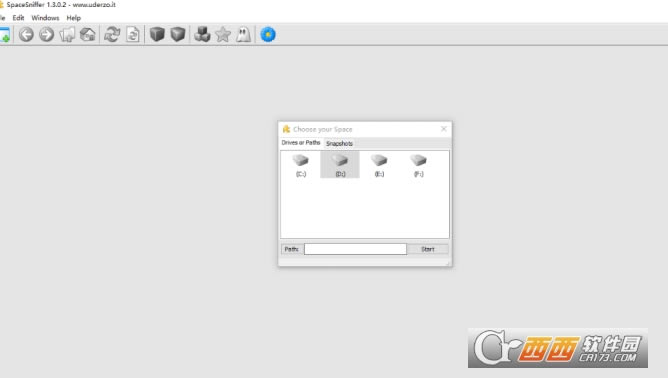668x378 pixels.
Task: Click the New scan window icon
Action: [5, 35]
